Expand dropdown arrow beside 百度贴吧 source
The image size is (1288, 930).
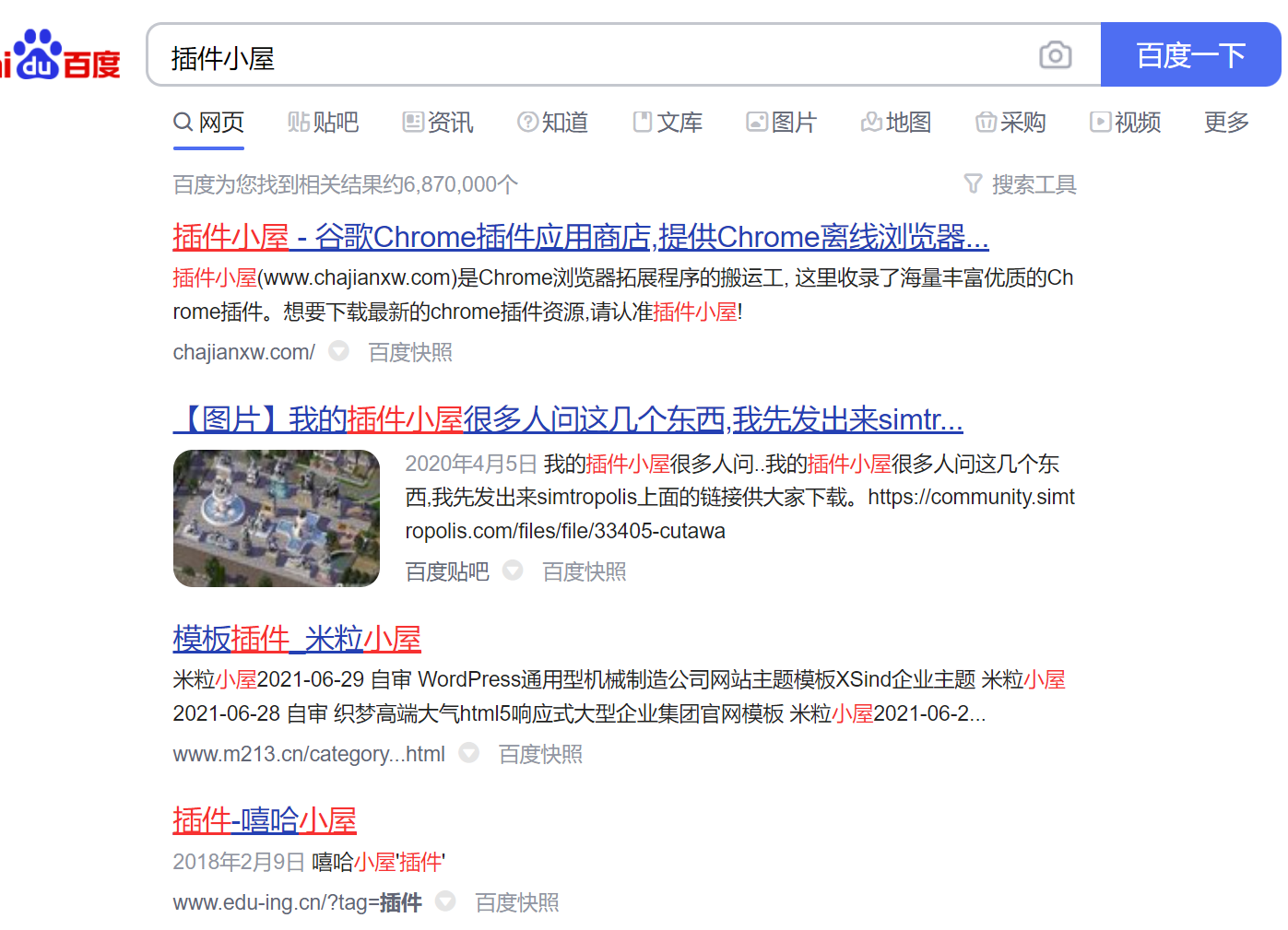click(x=513, y=571)
